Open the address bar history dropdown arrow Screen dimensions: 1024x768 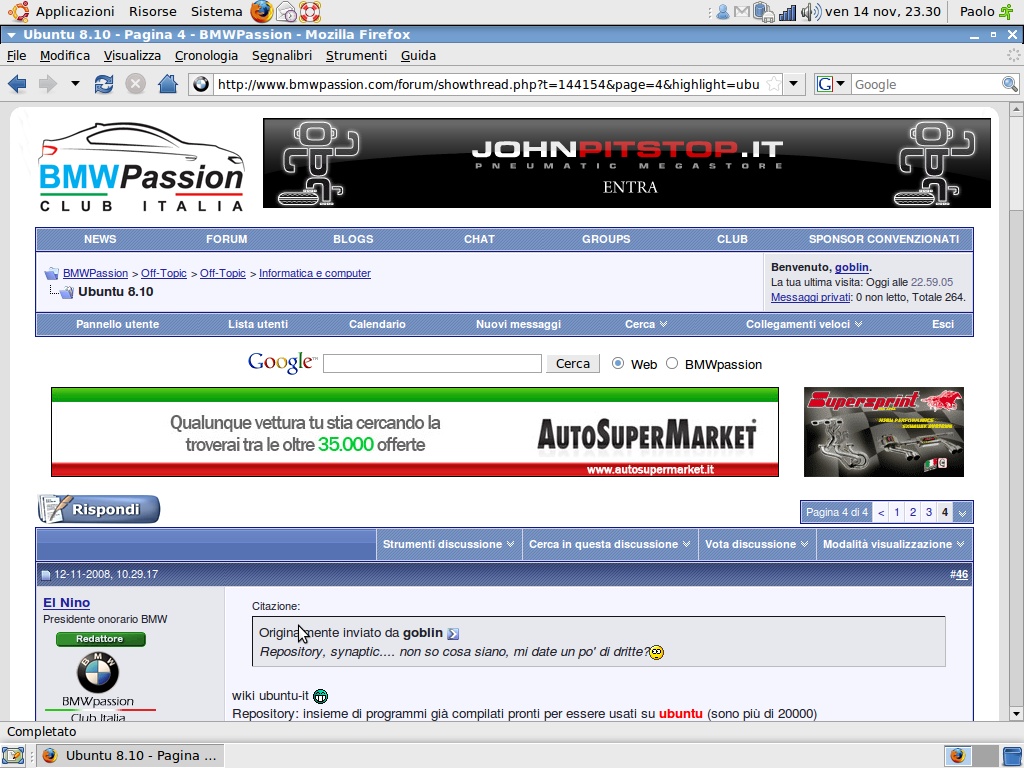click(x=794, y=84)
